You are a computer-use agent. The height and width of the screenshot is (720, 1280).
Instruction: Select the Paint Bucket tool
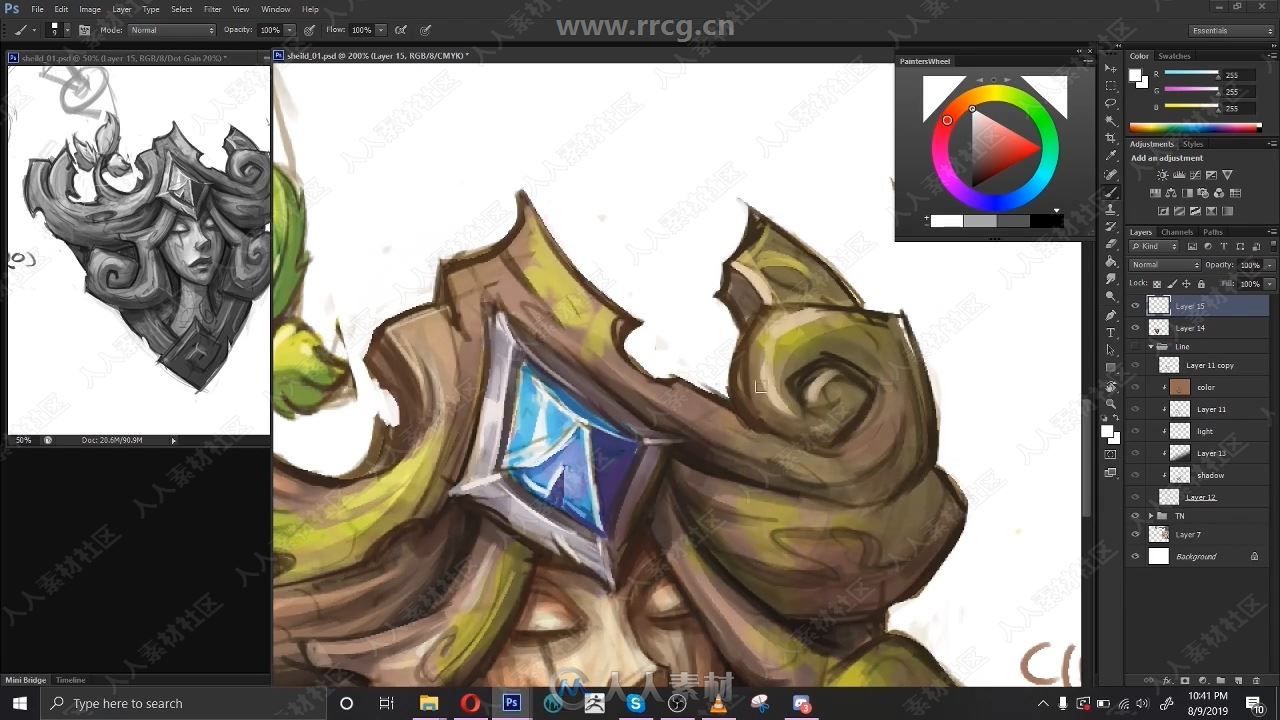click(1111, 261)
